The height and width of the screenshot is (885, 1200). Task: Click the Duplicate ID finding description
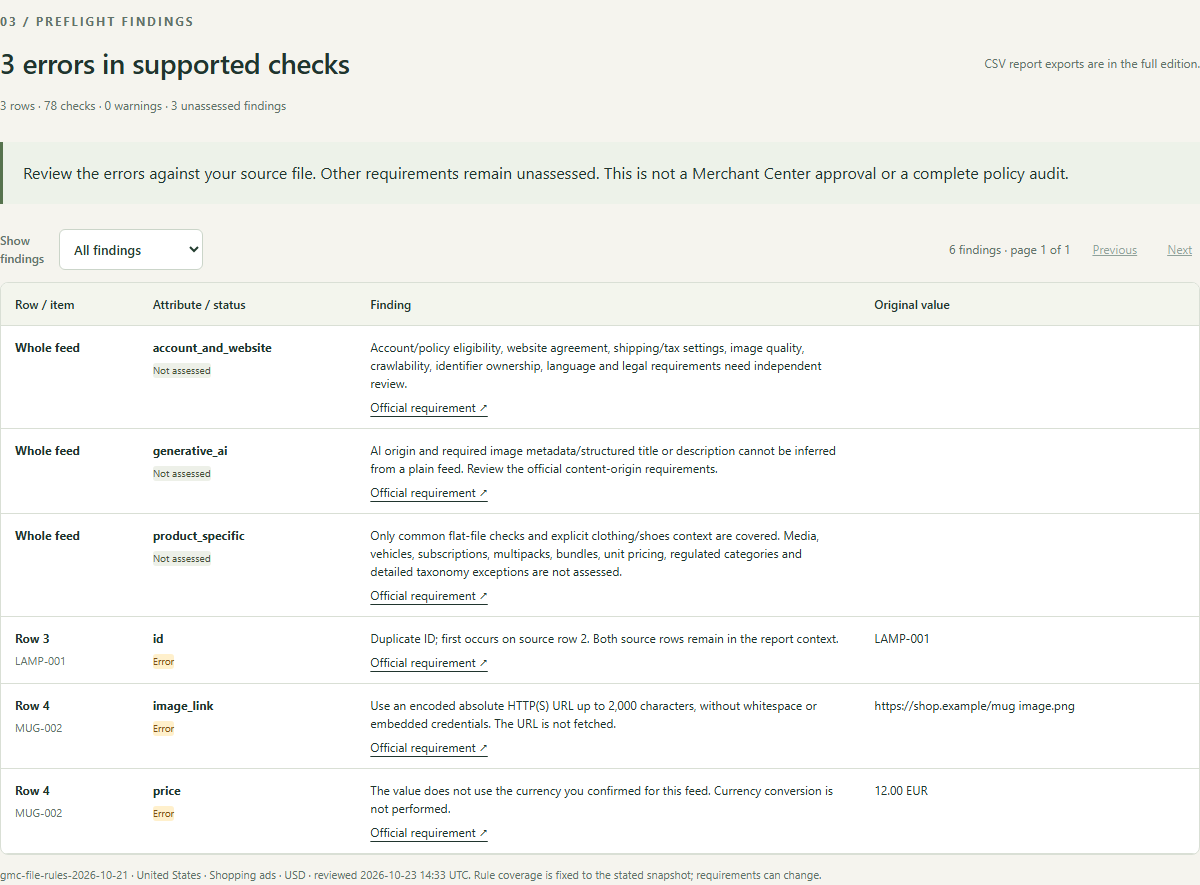click(x=604, y=639)
